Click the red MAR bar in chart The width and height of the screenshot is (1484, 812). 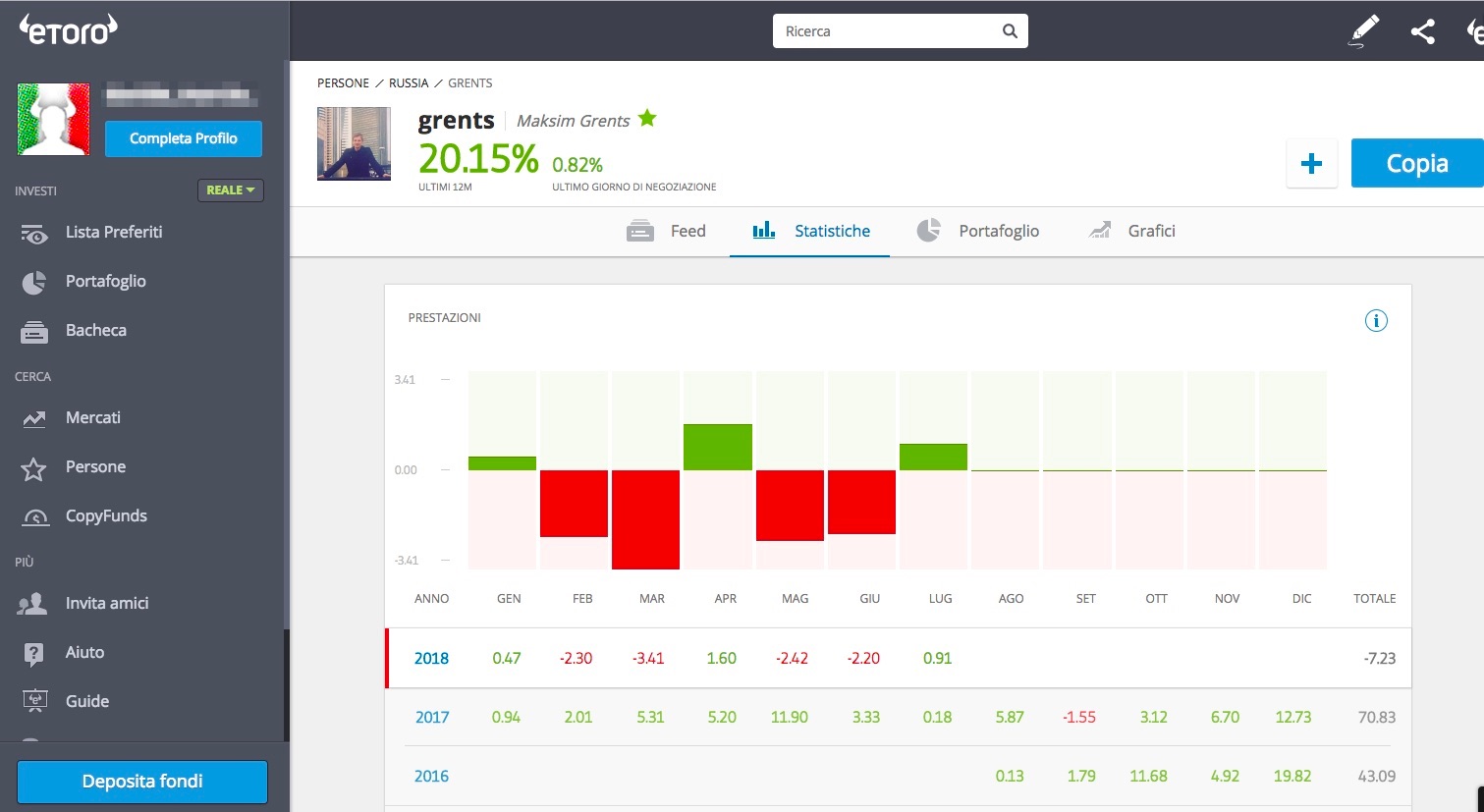coord(646,519)
